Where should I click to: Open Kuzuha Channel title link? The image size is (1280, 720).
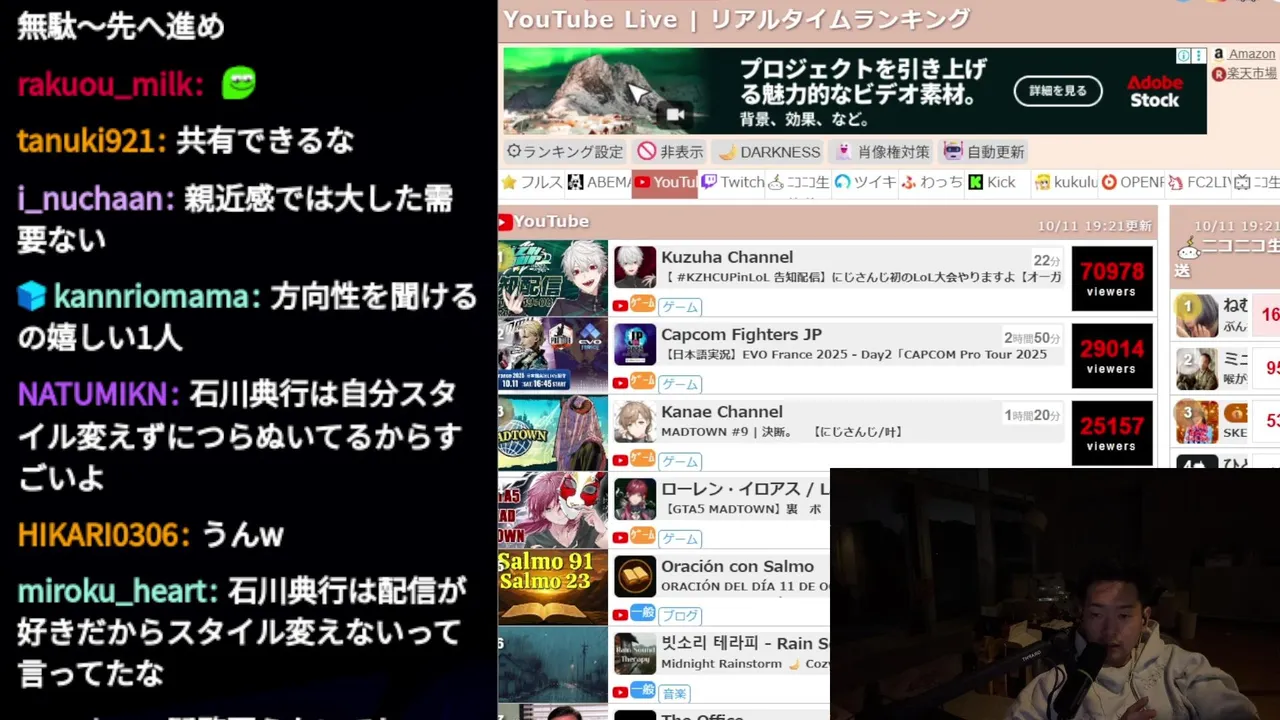(727, 257)
